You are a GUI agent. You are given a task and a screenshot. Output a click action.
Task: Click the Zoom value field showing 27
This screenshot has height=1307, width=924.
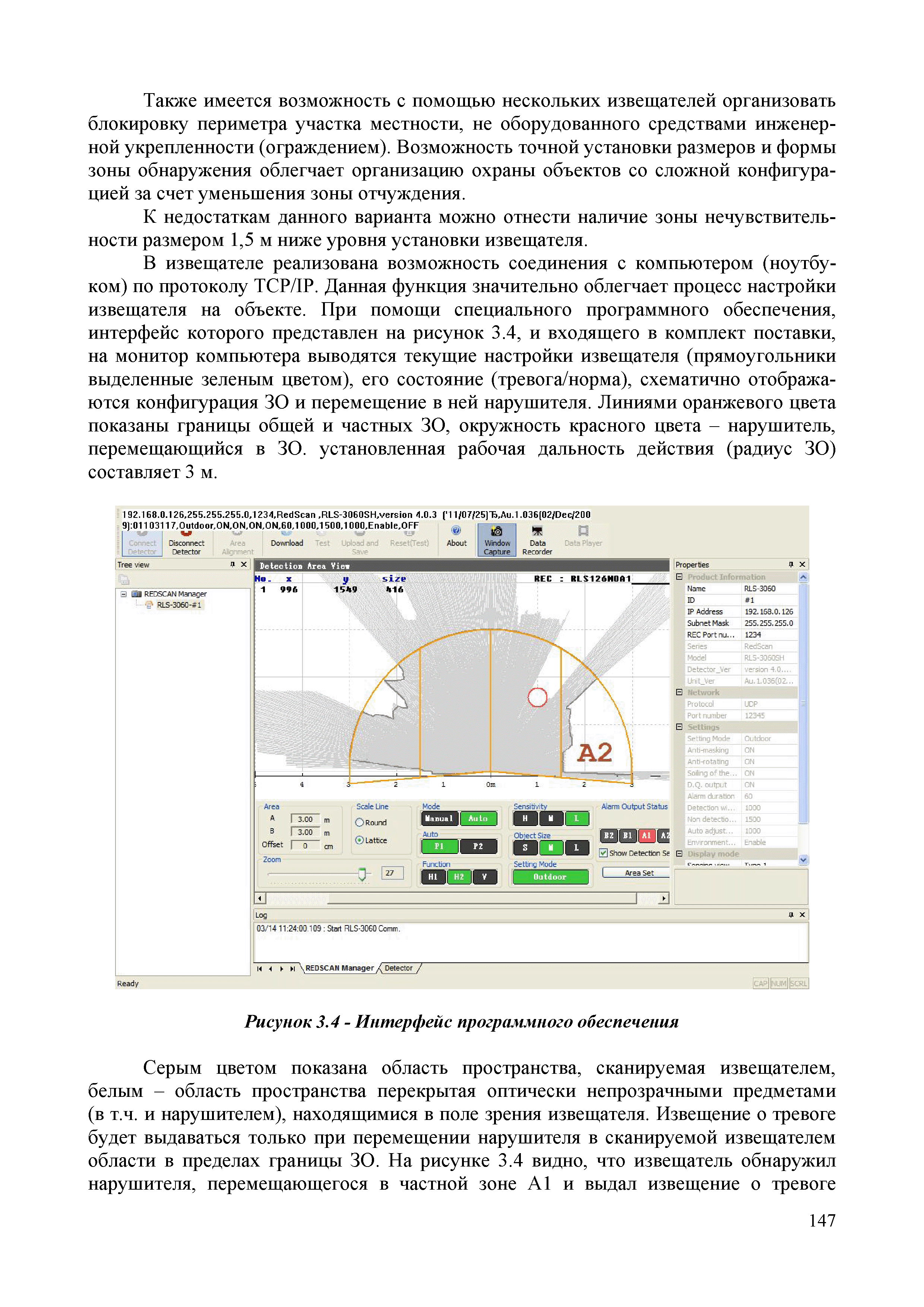coord(392,873)
